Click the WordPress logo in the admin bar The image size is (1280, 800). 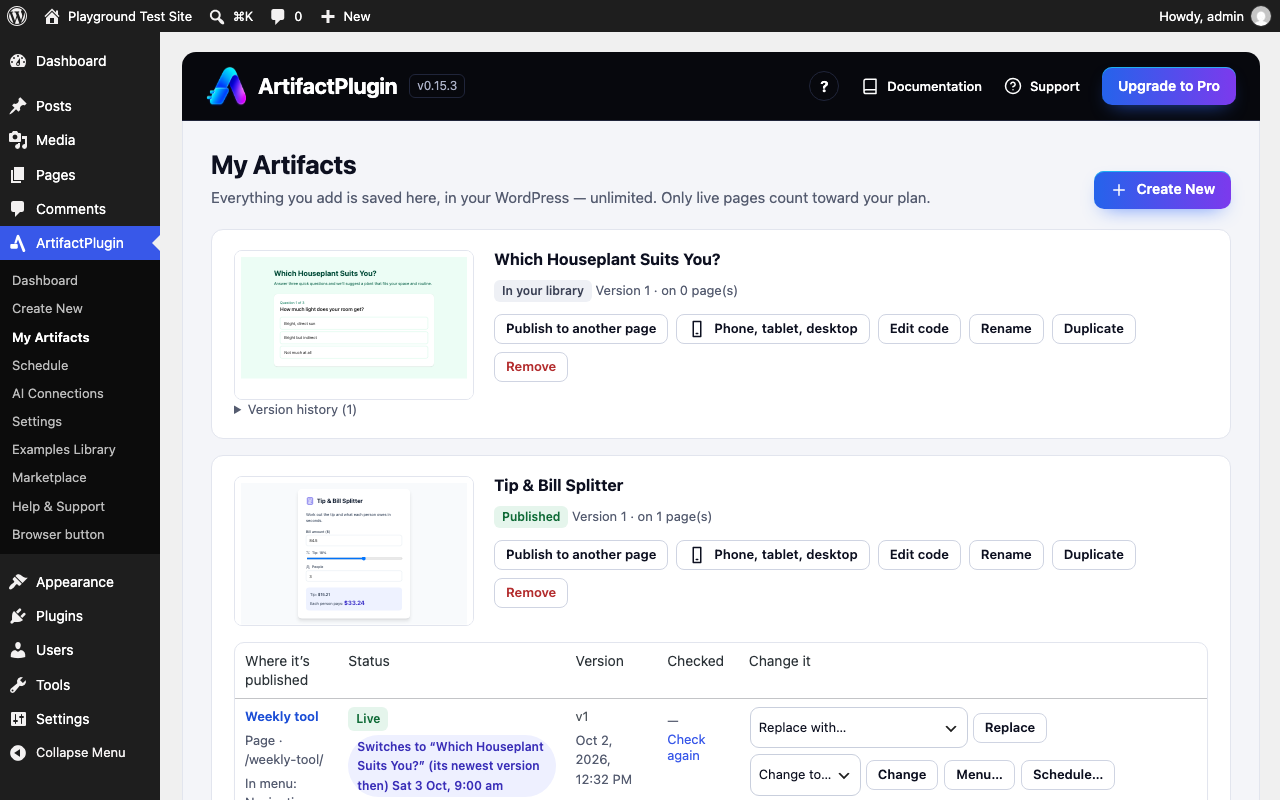(x=17, y=16)
